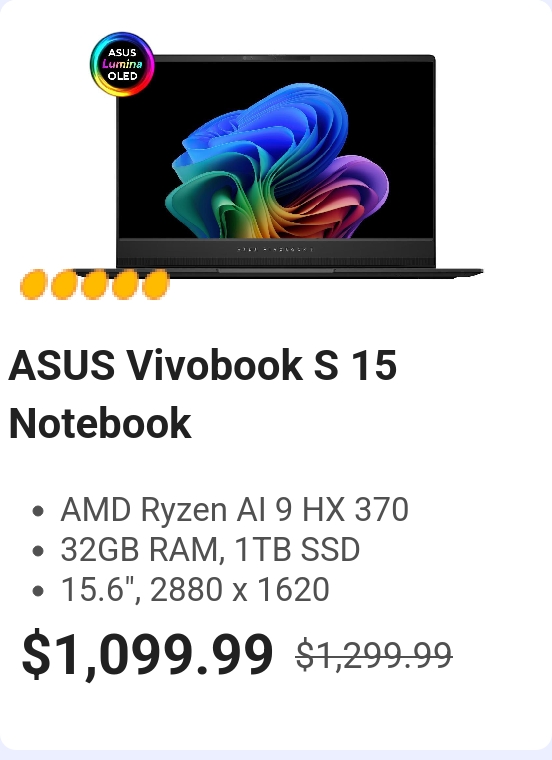The width and height of the screenshot is (552, 760).
Task: Click the 15.6", 2880 x 1620 spec
Action: [195, 589]
